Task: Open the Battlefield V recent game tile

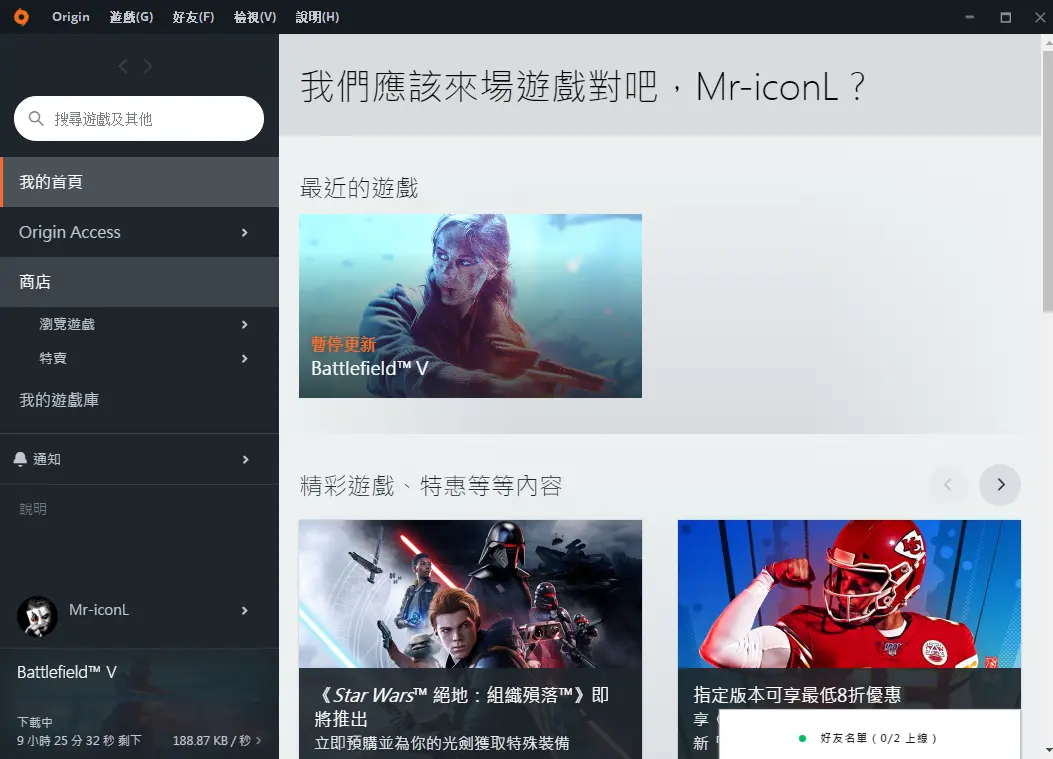Action: tap(470, 306)
